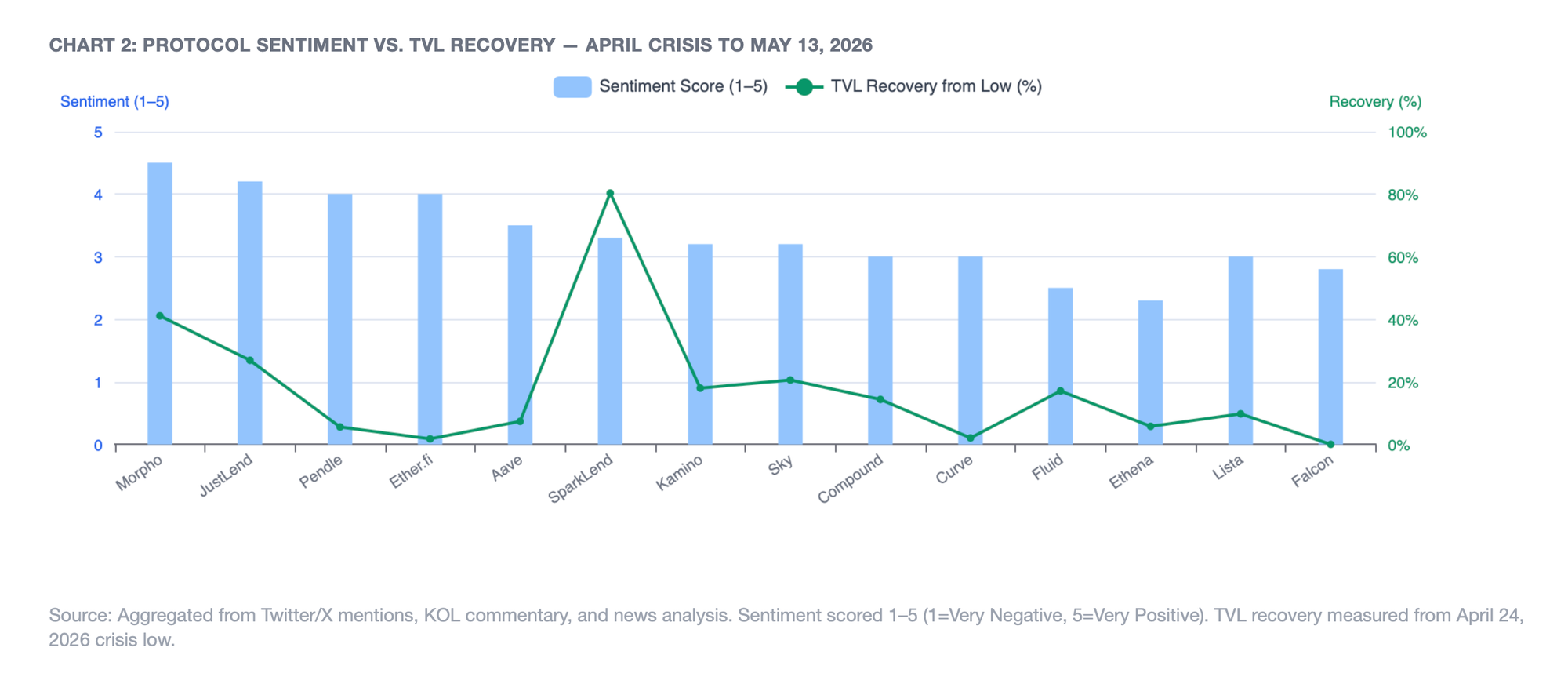
Task: Click Falcon's TVL recovery data point
Action: [1330, 445]
